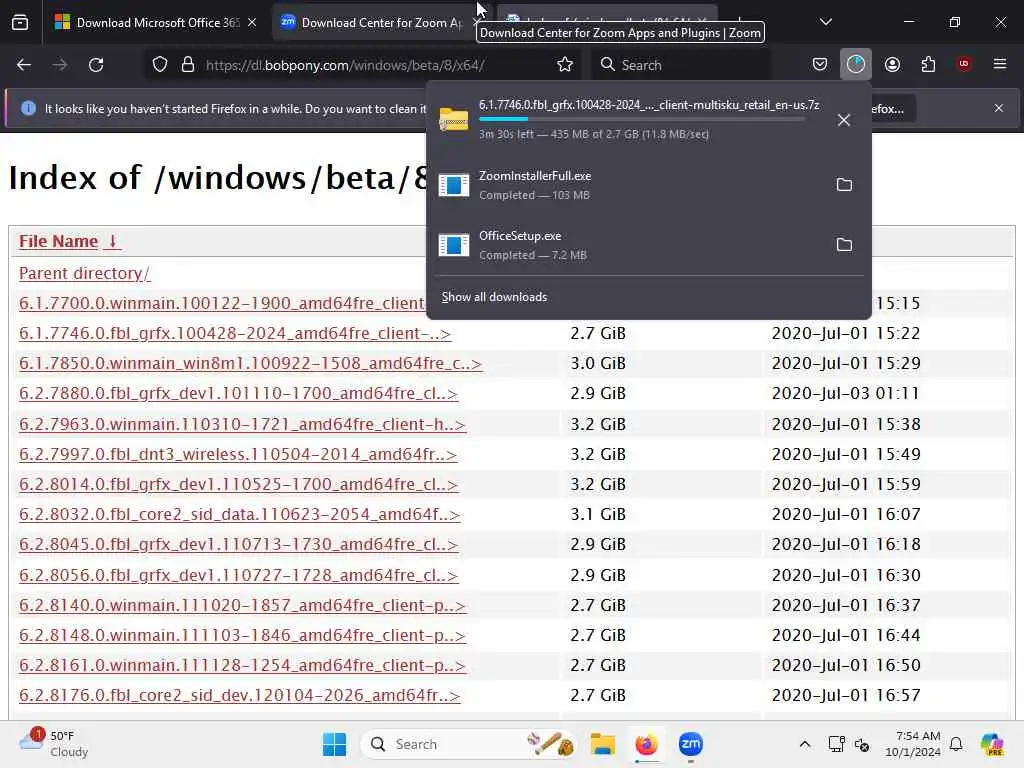
Task: Open Copilot preview icon in taskbar
Action: pos(993,744)
